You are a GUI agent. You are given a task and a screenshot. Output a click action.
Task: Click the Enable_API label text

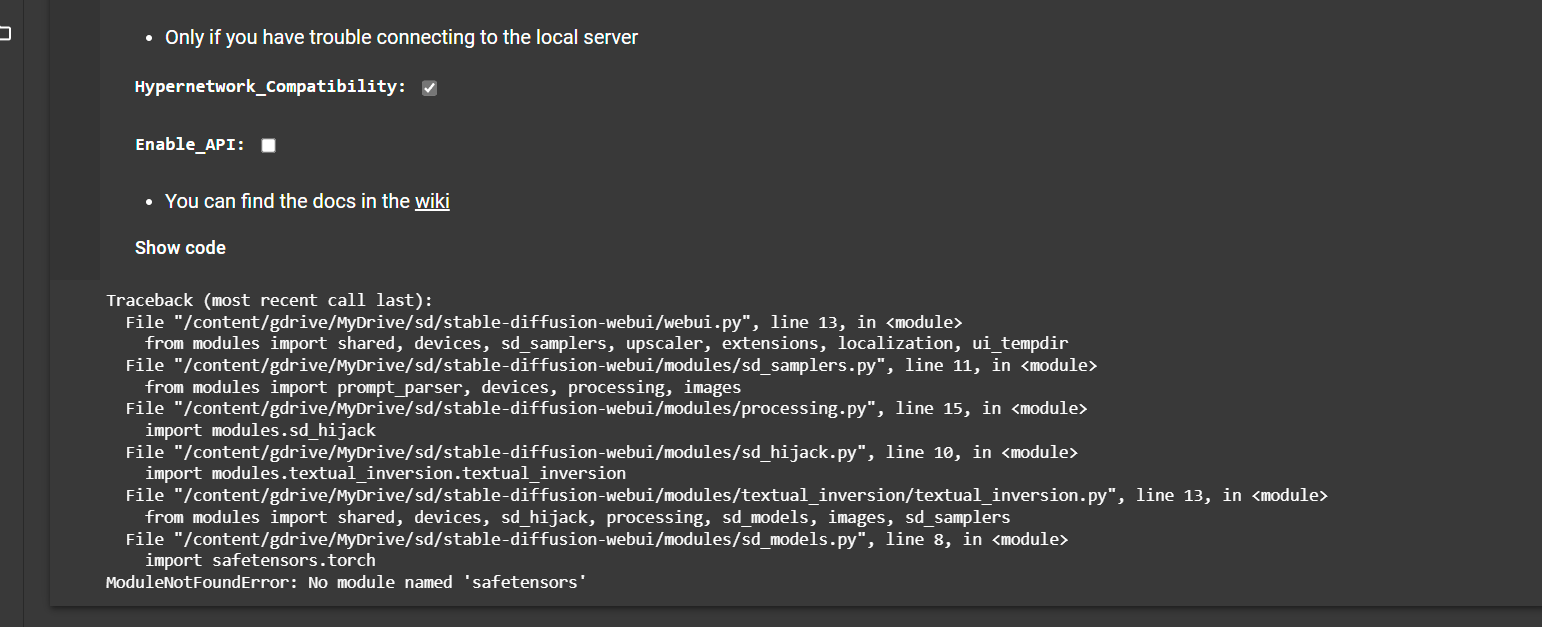click(190, 144)
